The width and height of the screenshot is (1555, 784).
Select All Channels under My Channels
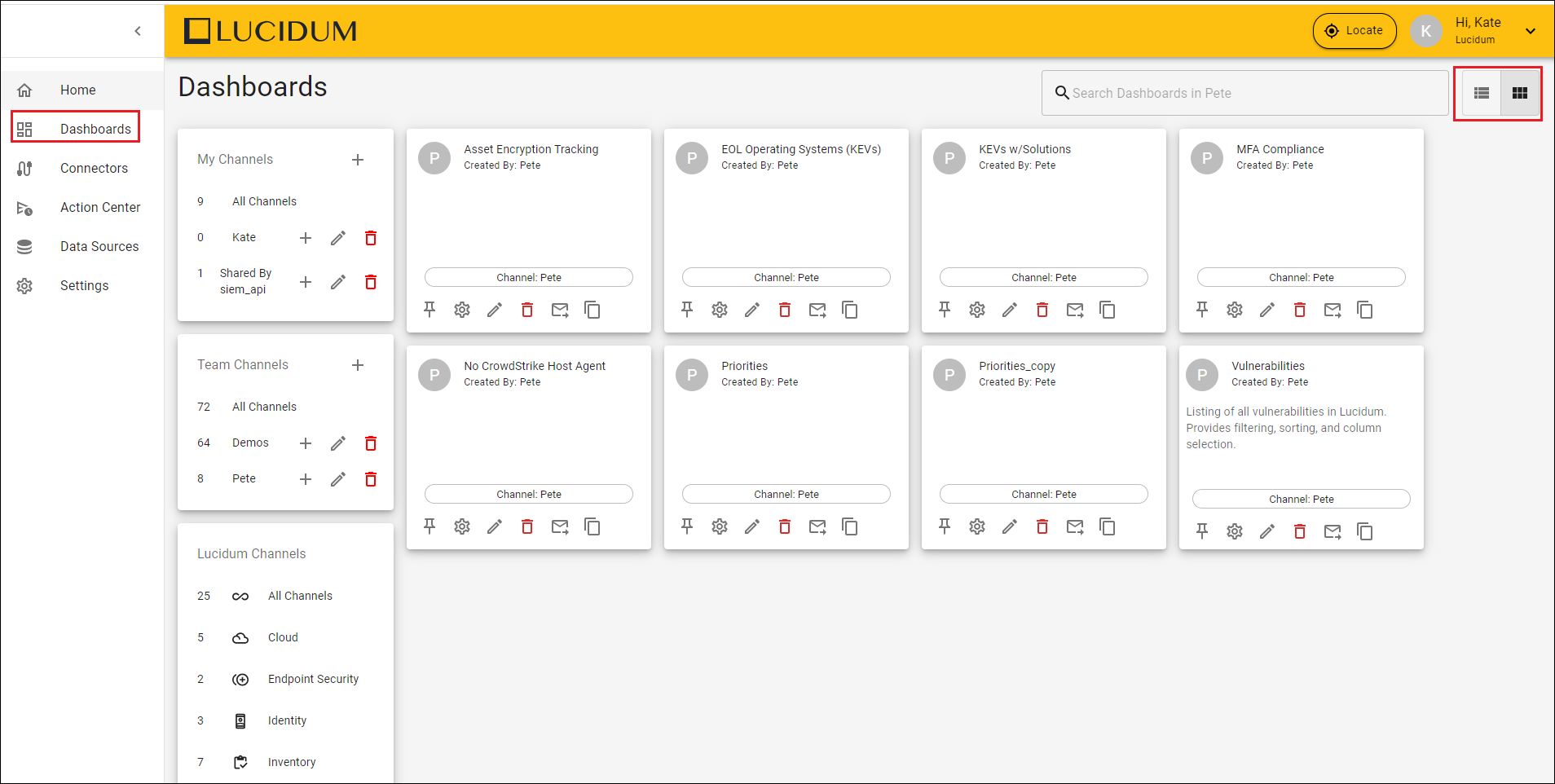[x=264, y=201]
